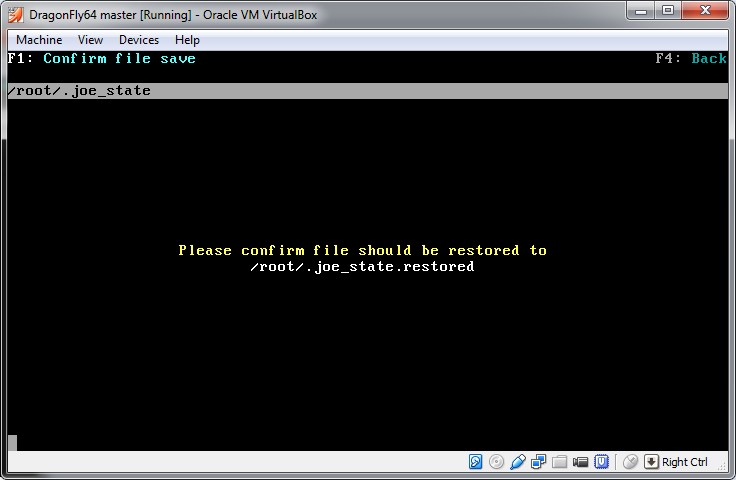Click the USB devices status icon
The height and width of the screenshot is (480, 736).
click(517, 462)
